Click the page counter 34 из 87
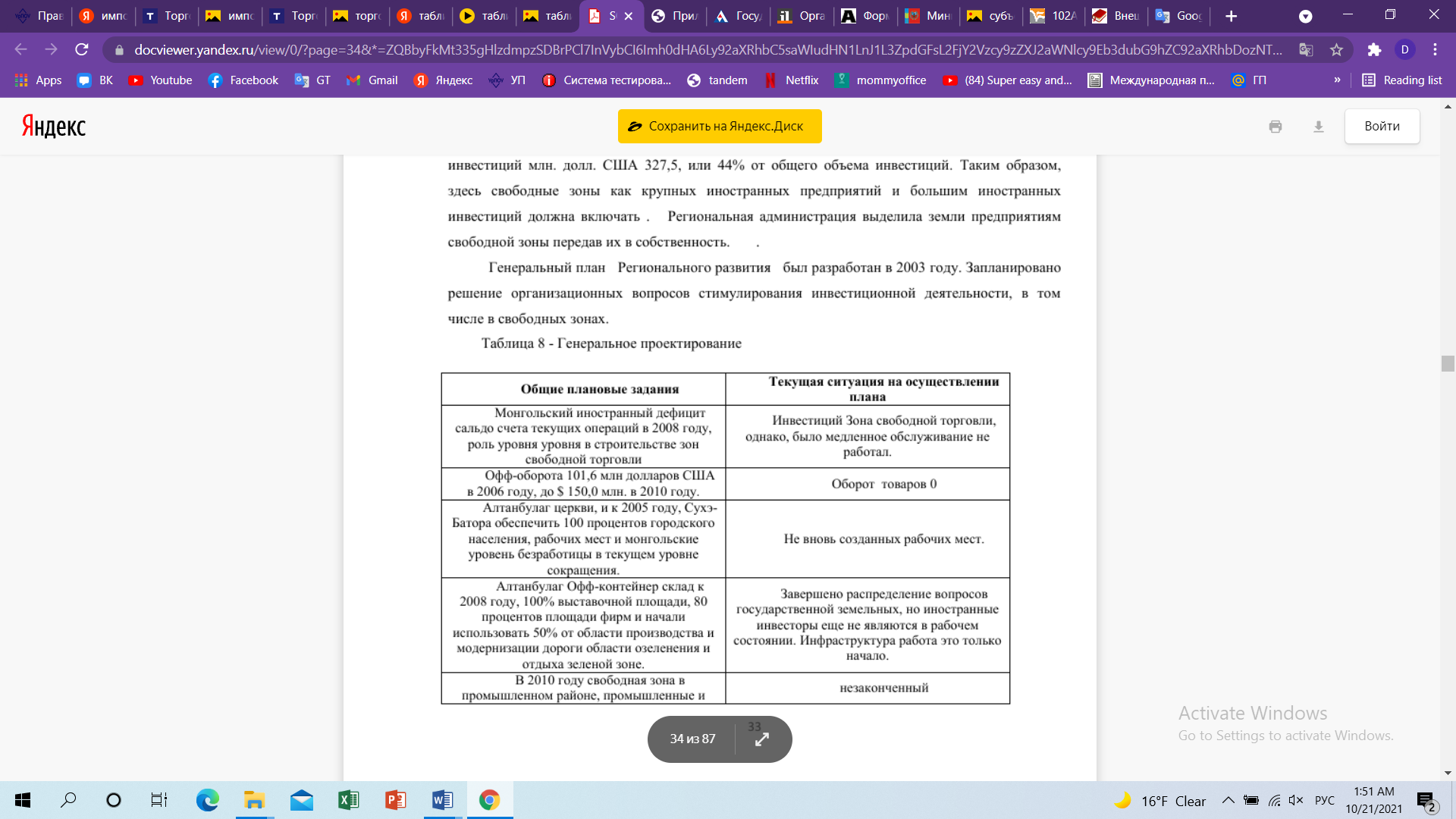This screenshot has width=1456, height=819. (x=692, y=739)
